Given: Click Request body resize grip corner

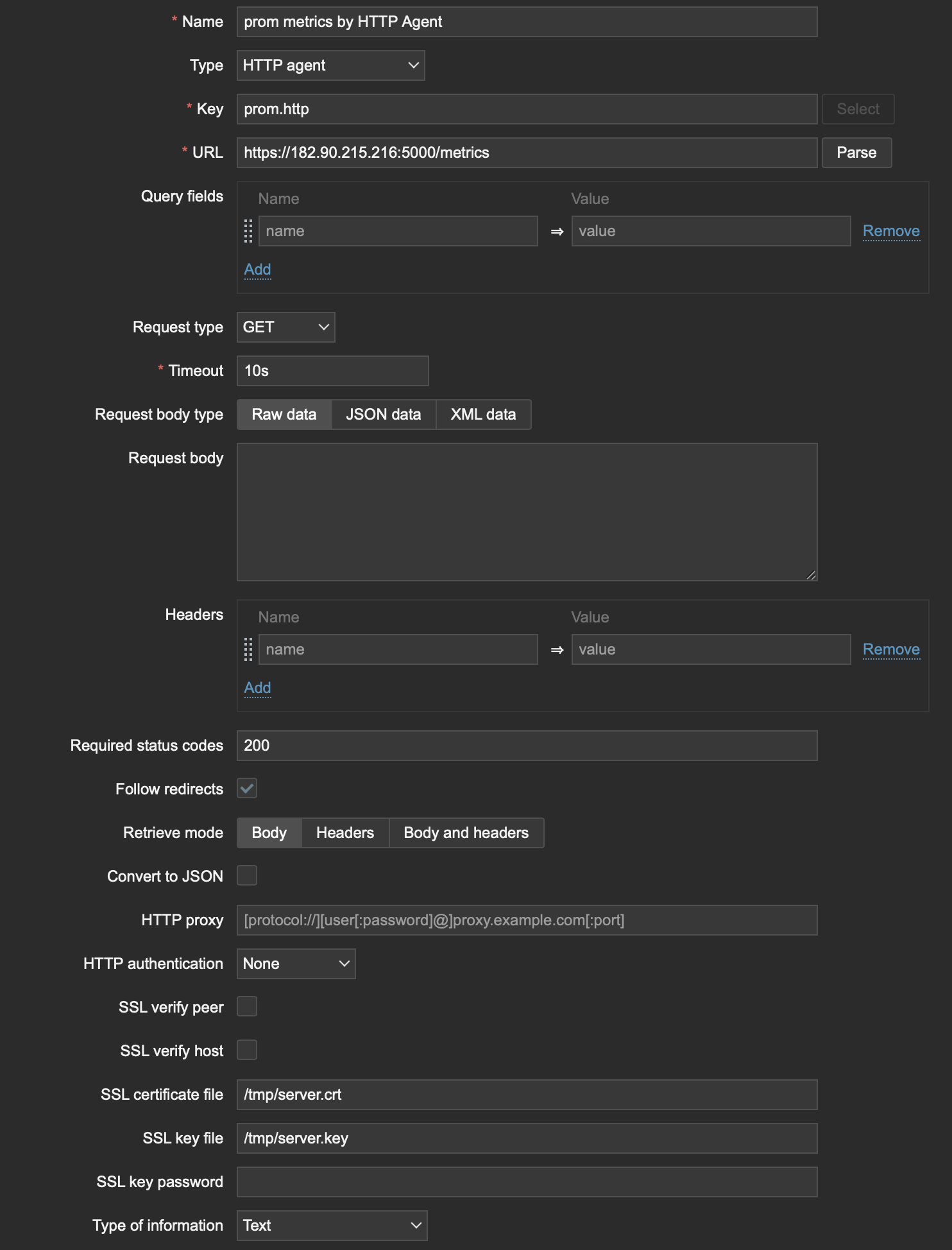Looking at the screenshot, I should tap(812, 575).
